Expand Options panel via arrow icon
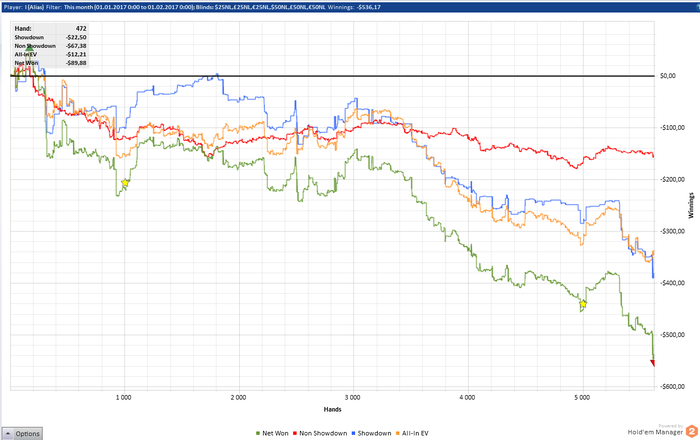 (x=8, y=433)
